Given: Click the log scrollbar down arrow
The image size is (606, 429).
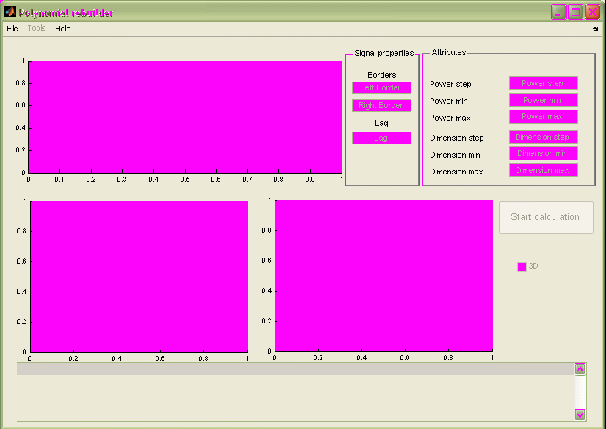Looking at the screenshot, I should (x=579, y=412).
